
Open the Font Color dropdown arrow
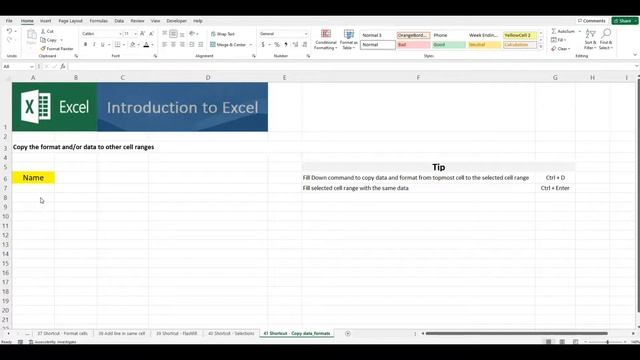pyautogui.click(x=153, y=45)
